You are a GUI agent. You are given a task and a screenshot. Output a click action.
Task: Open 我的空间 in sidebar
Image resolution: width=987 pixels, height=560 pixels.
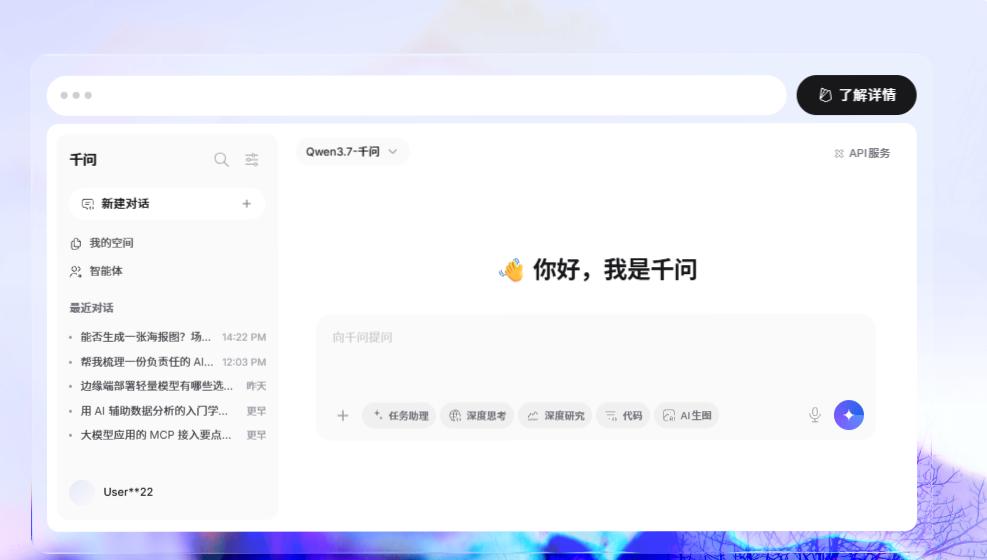[x=101, y=243]
